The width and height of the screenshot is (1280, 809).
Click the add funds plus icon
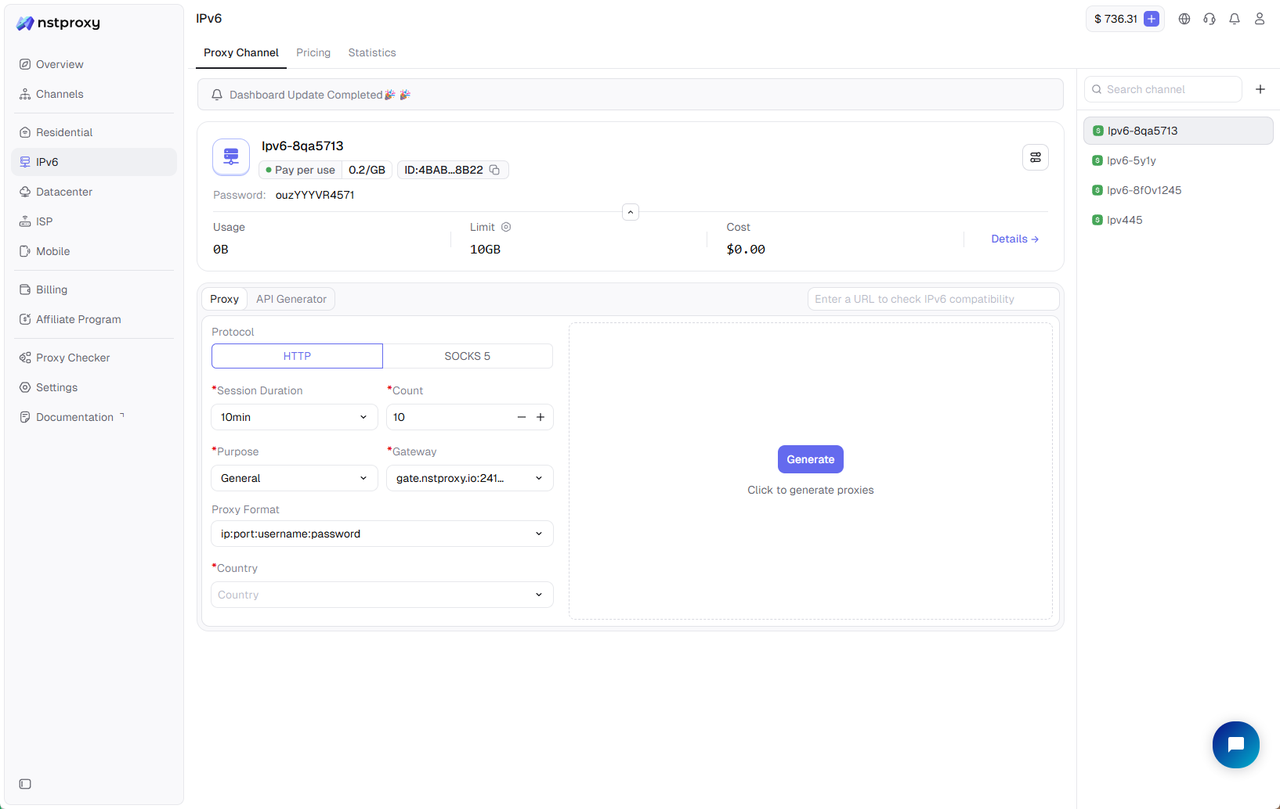[x=1151, y=19]
